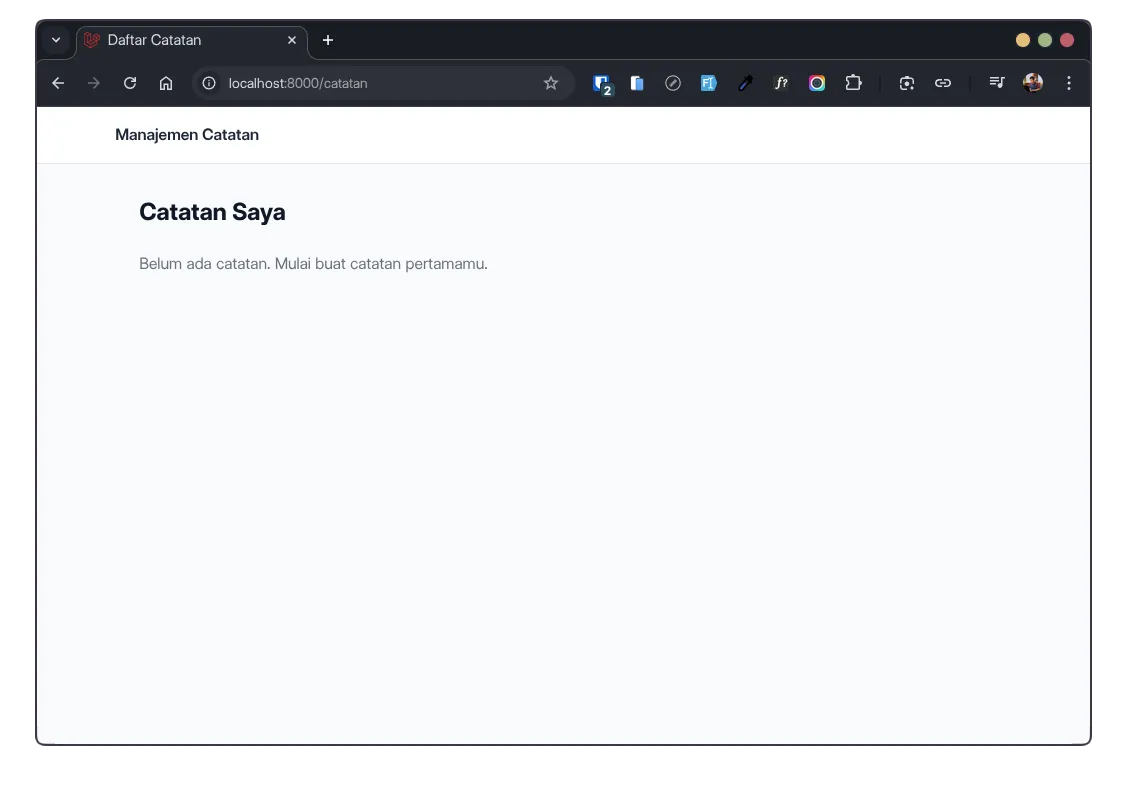This screenshot has height=797, width=1127.
Task: Click the circled pencil extension icon
Action: pos(672,83)
